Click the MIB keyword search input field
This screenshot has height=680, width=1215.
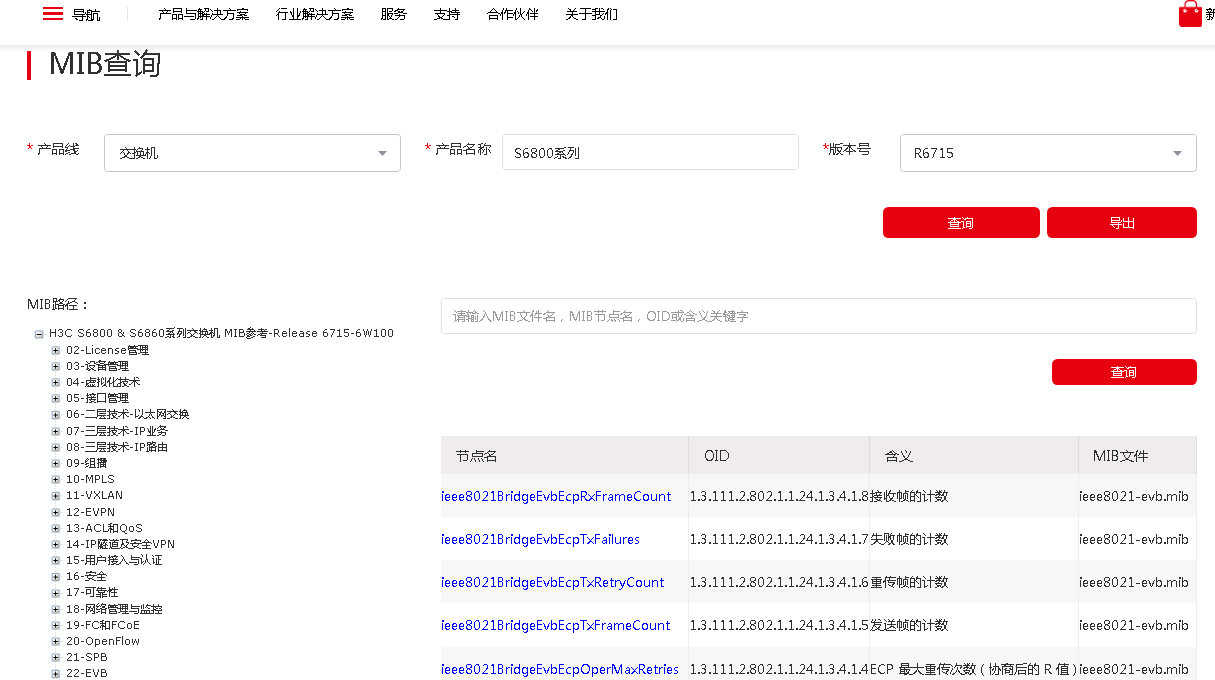point(819,316)
